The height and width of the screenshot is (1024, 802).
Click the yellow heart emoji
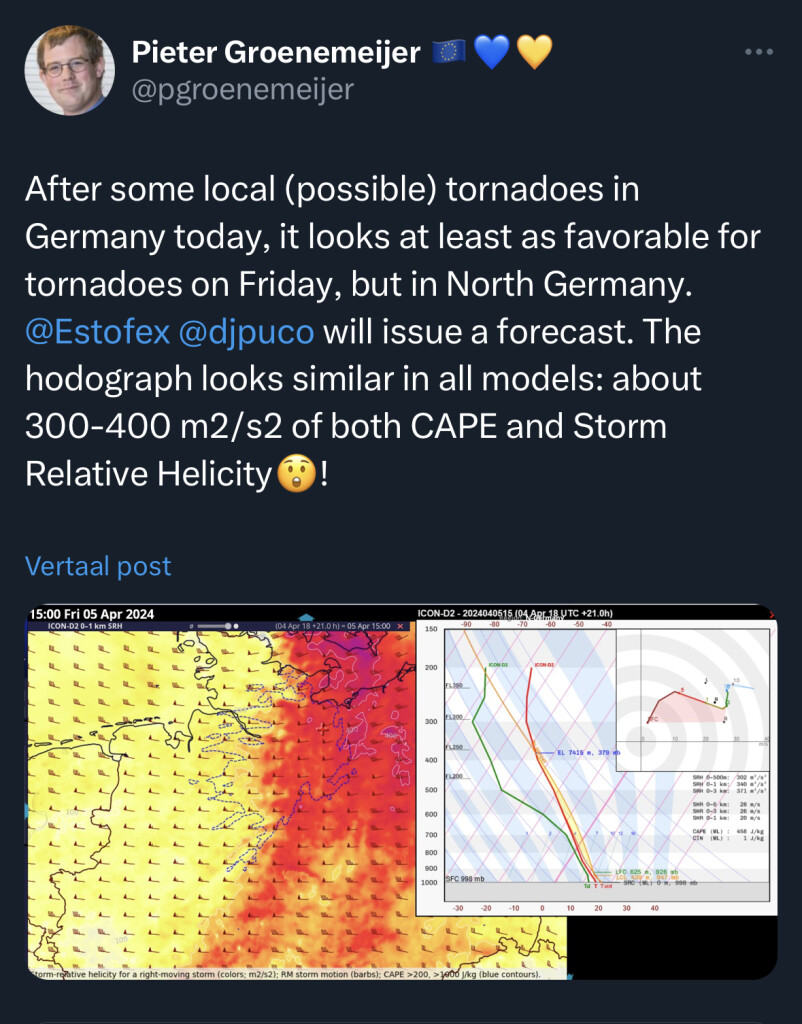click(x=535, y=52)
